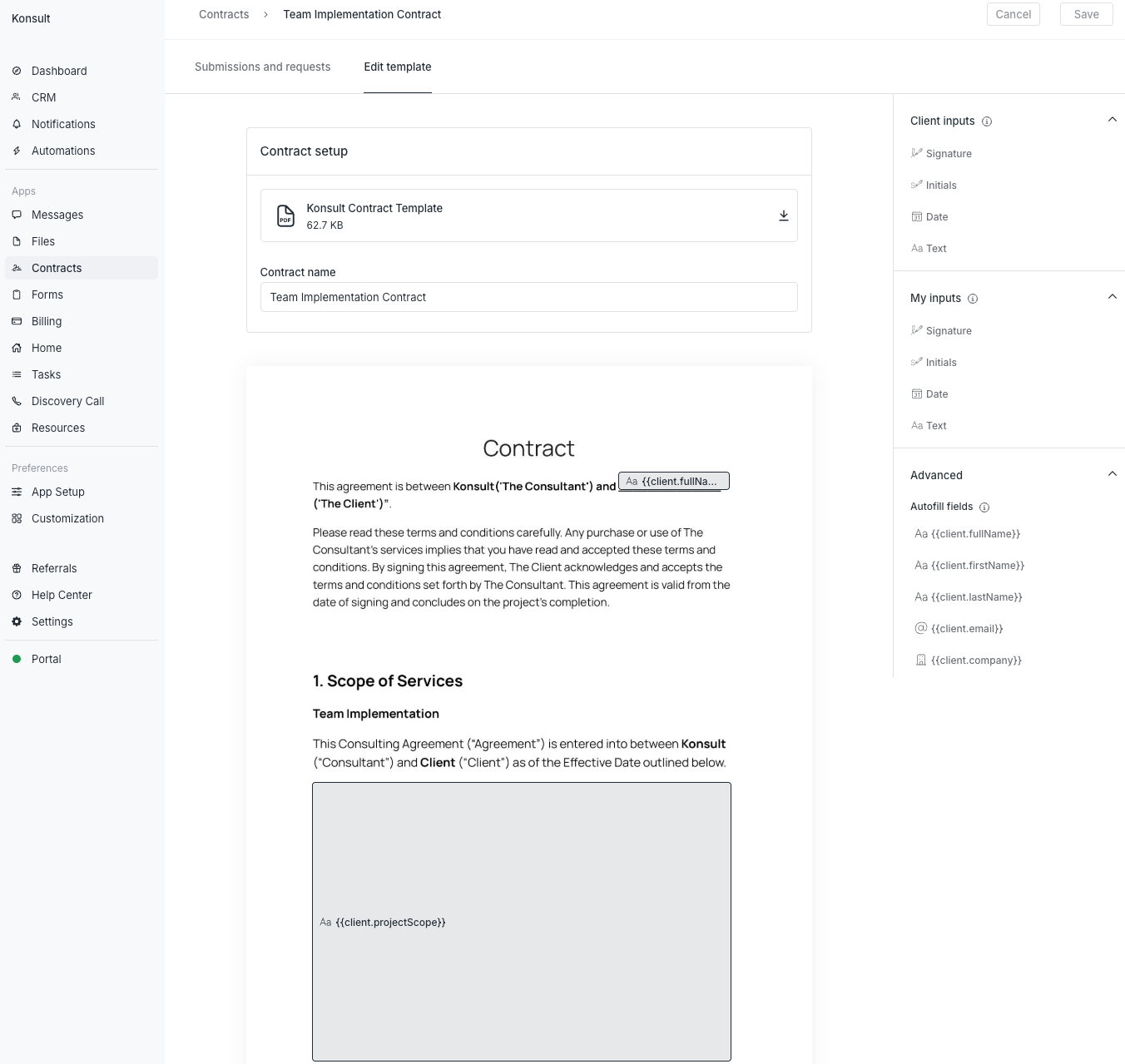Open the Contracts app in the sidebar
This screenshot has width=1125, height=1064.
click(x=56, y=267)
